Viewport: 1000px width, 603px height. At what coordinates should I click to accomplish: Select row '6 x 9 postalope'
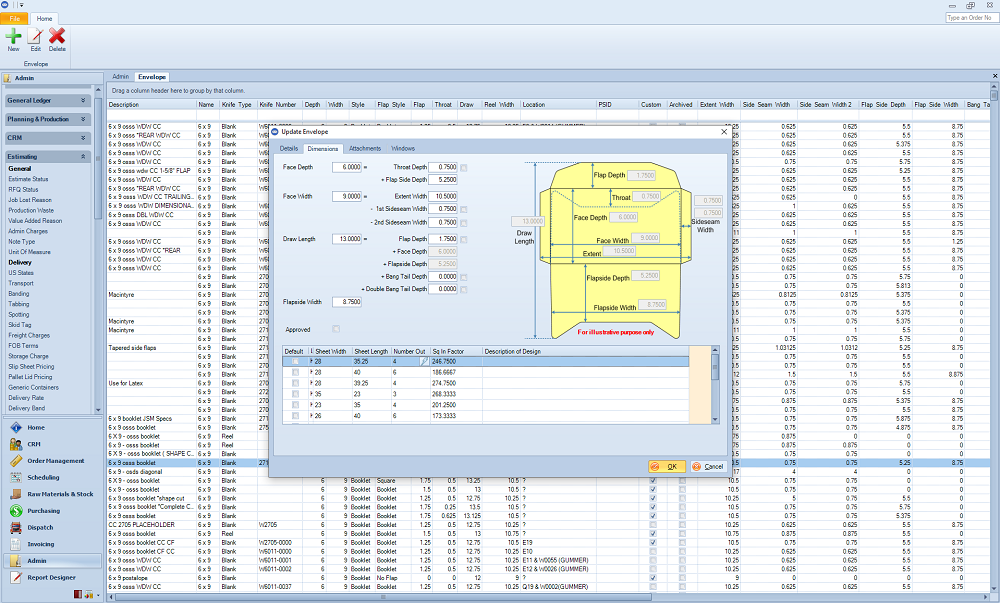[548, 578]
